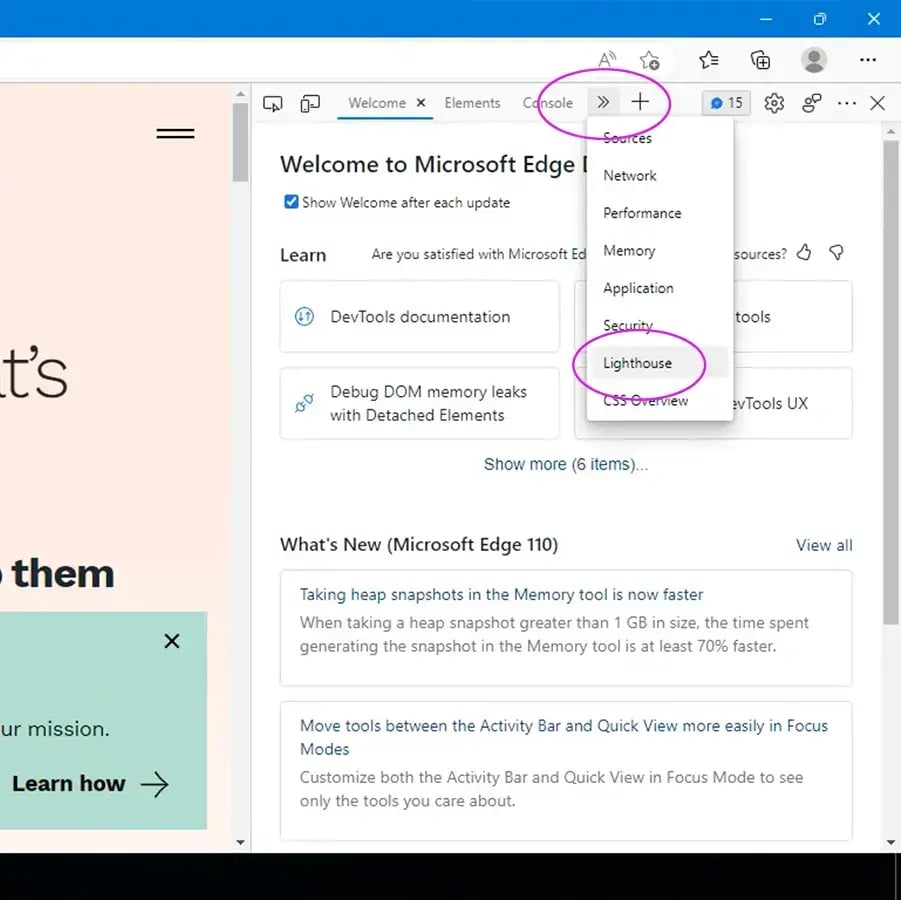
Task: Open the browser Favorites star icon
Action: tap(709, 60)
